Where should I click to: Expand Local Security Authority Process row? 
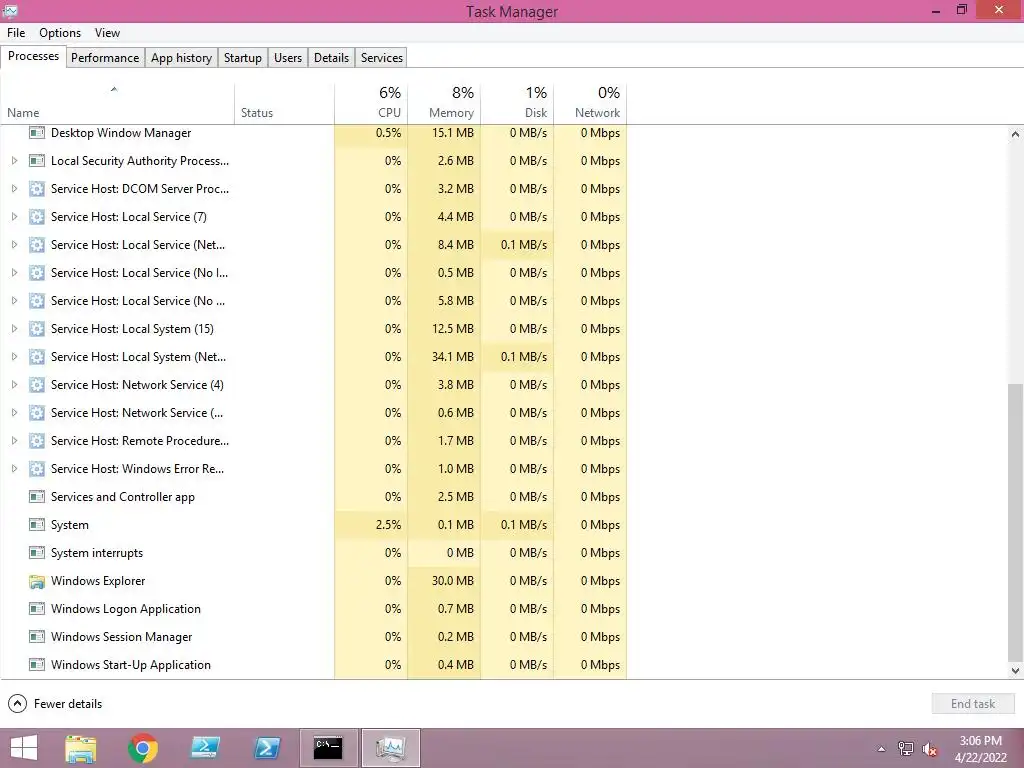[x=14, y=161]
